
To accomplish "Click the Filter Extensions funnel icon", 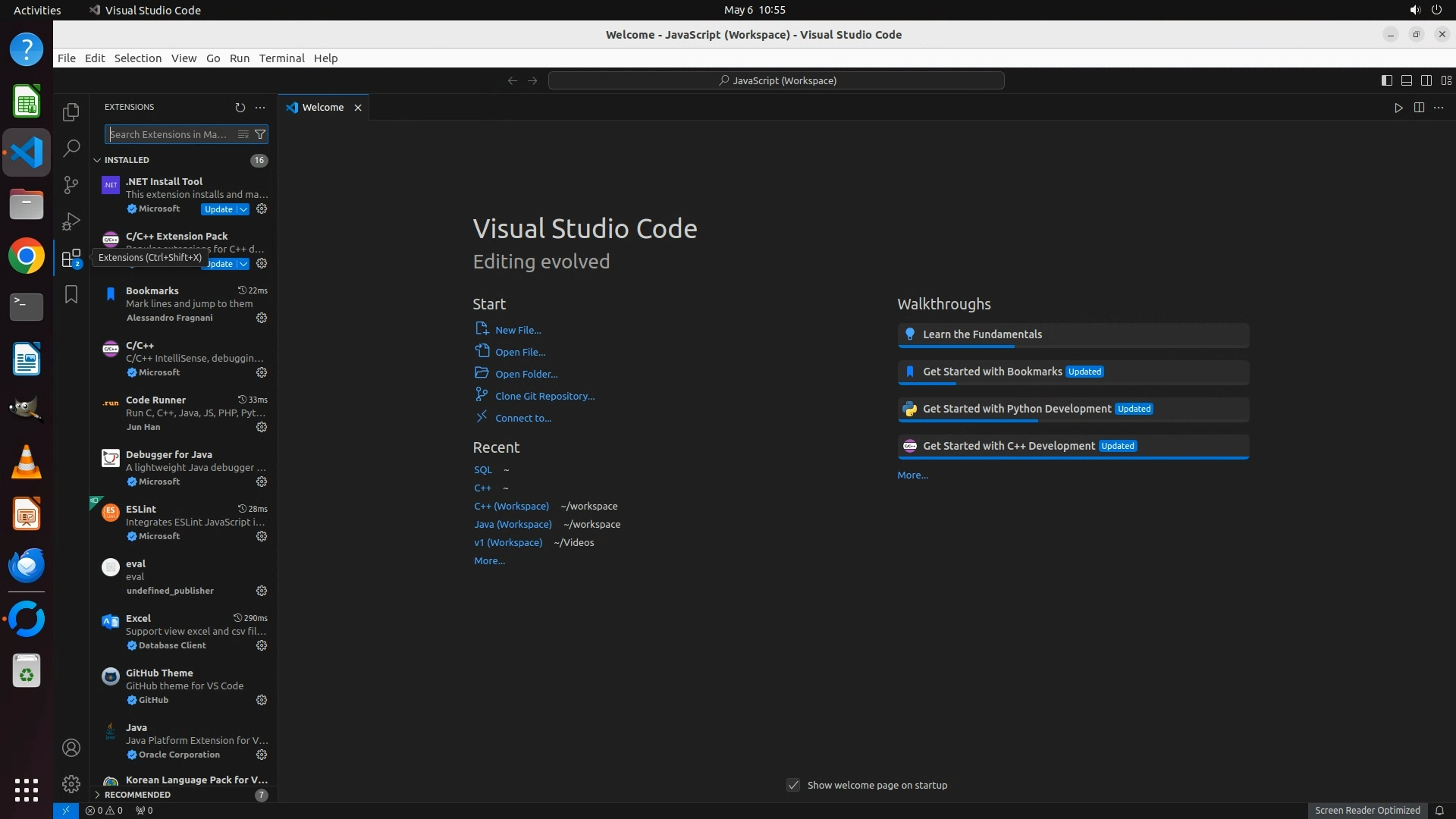I will 260,134.
